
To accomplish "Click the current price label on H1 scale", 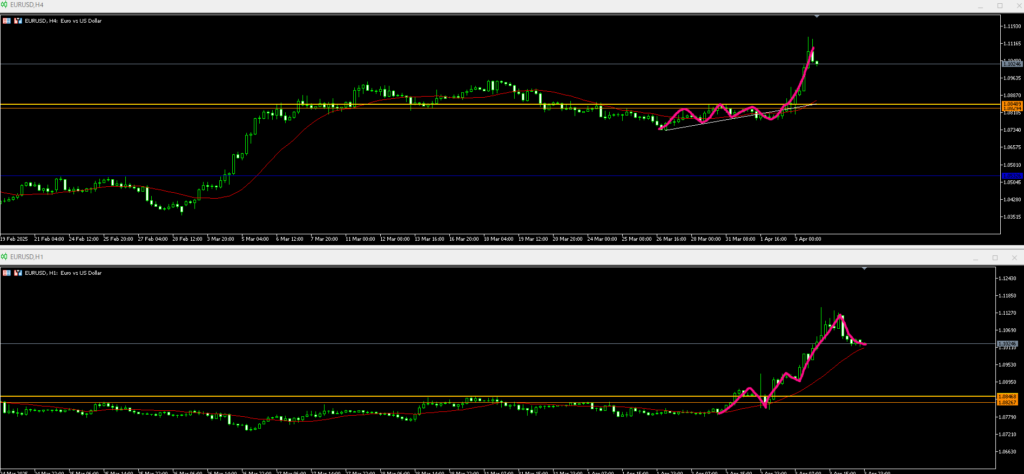I will click(1008, 344).
